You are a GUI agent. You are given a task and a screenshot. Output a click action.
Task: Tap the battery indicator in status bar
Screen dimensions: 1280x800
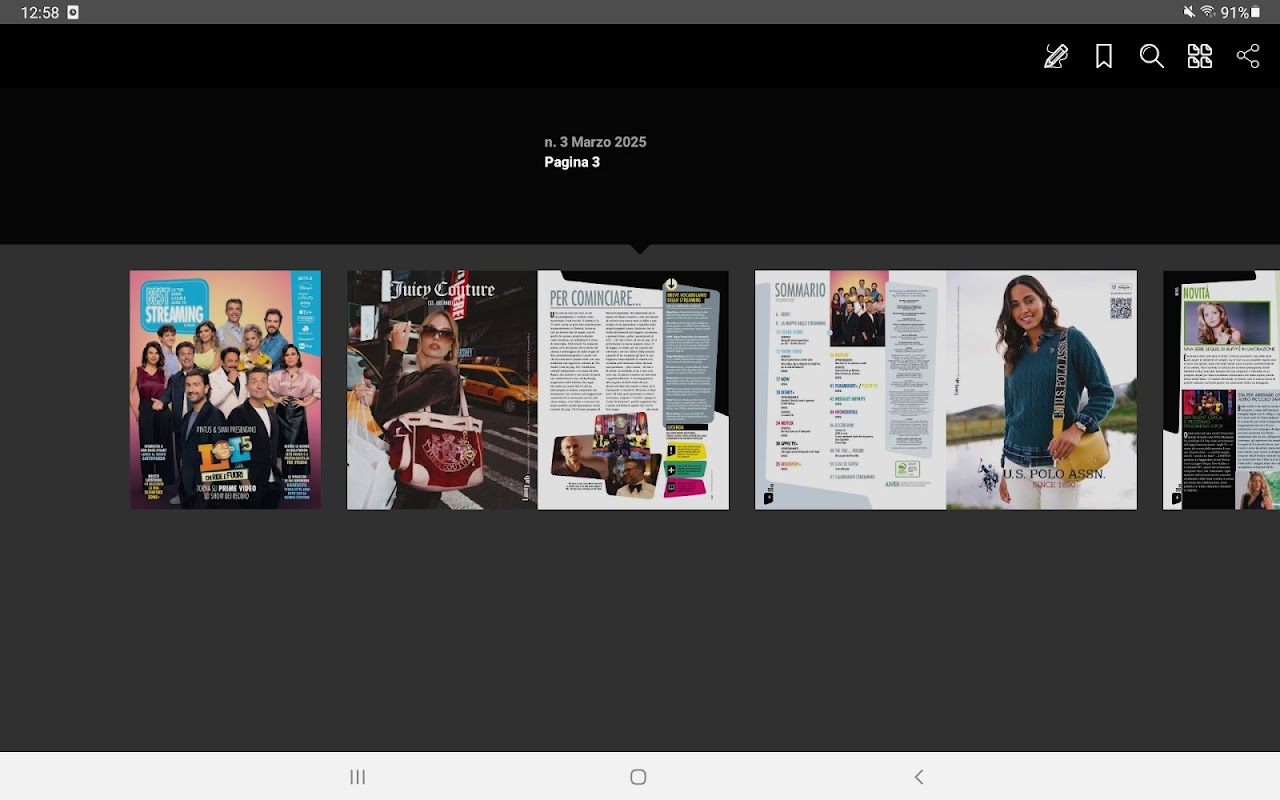pyautogui.click(x=1241, y=12)
